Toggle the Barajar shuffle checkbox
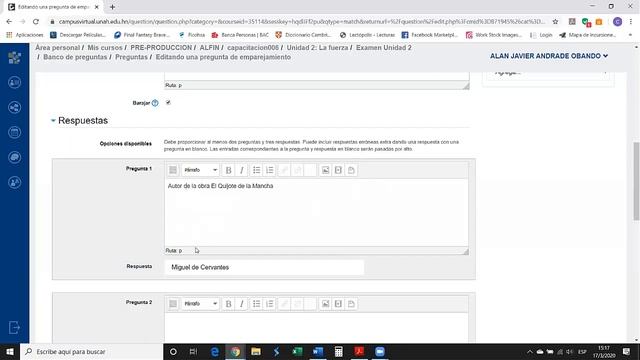640x360 pixels. [x=168, y=102]
